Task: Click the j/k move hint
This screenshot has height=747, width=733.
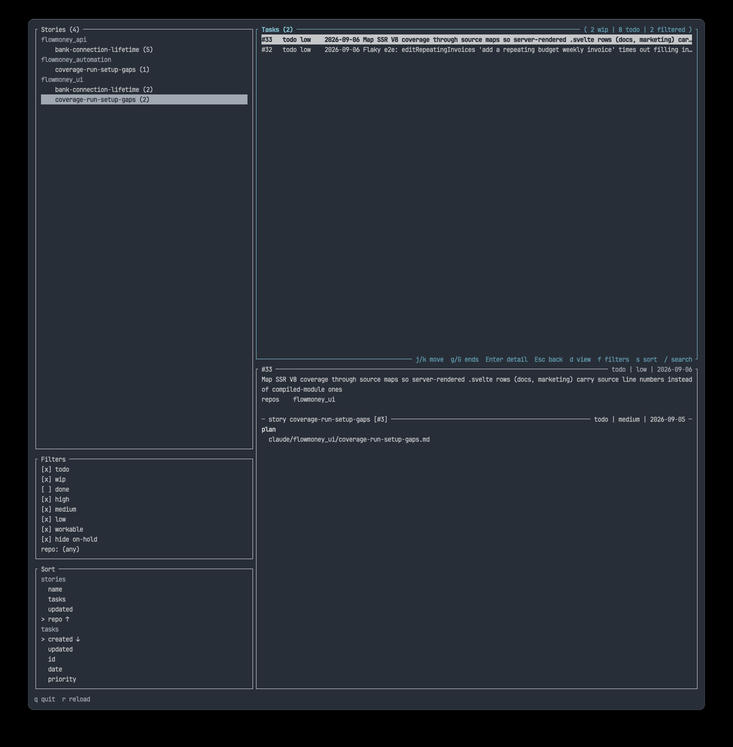Action: (x=430, y=360)
